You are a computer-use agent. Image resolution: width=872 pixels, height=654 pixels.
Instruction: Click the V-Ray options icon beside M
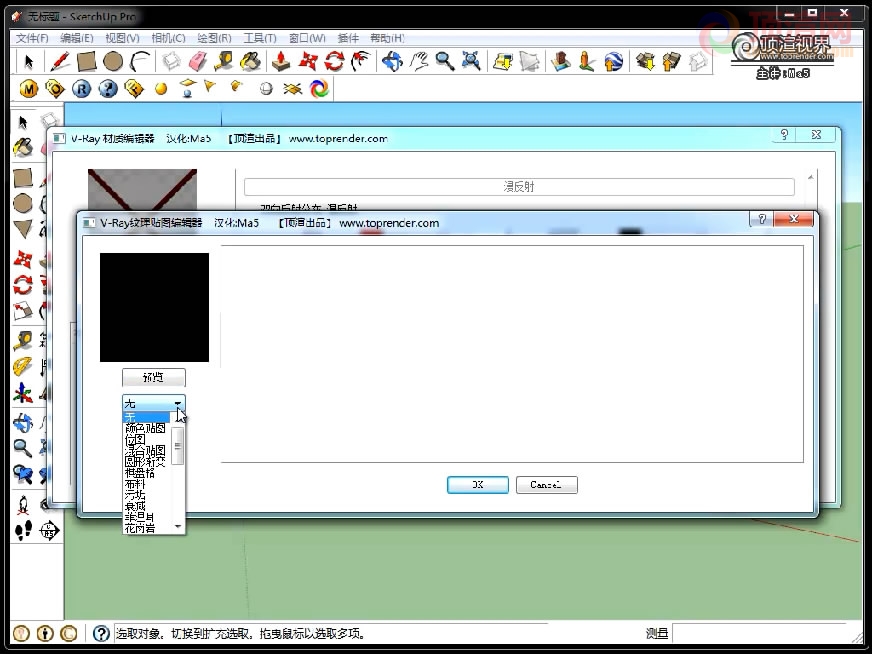[x=54, y=89]
